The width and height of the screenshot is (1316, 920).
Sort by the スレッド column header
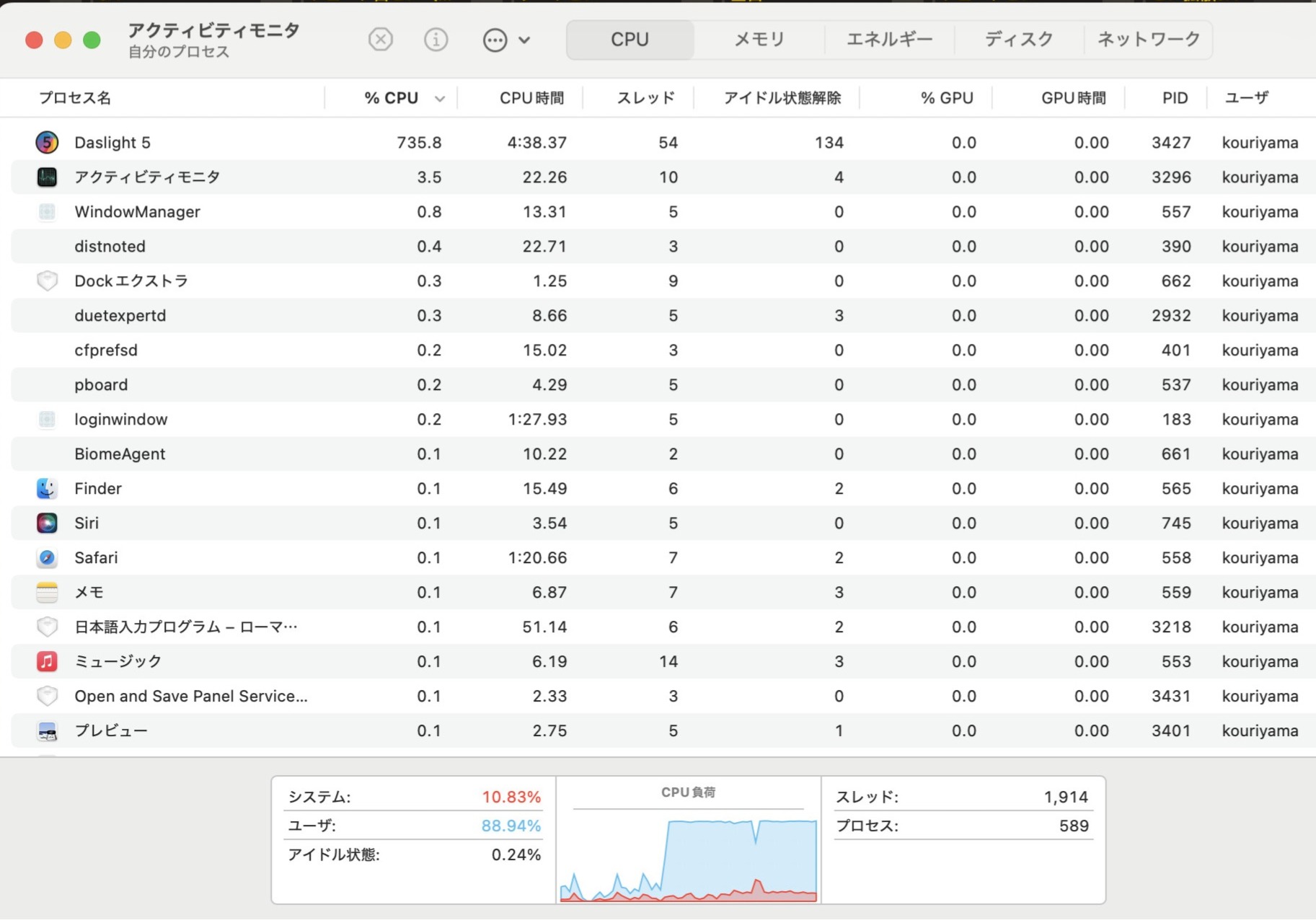(x=646, y=98)
